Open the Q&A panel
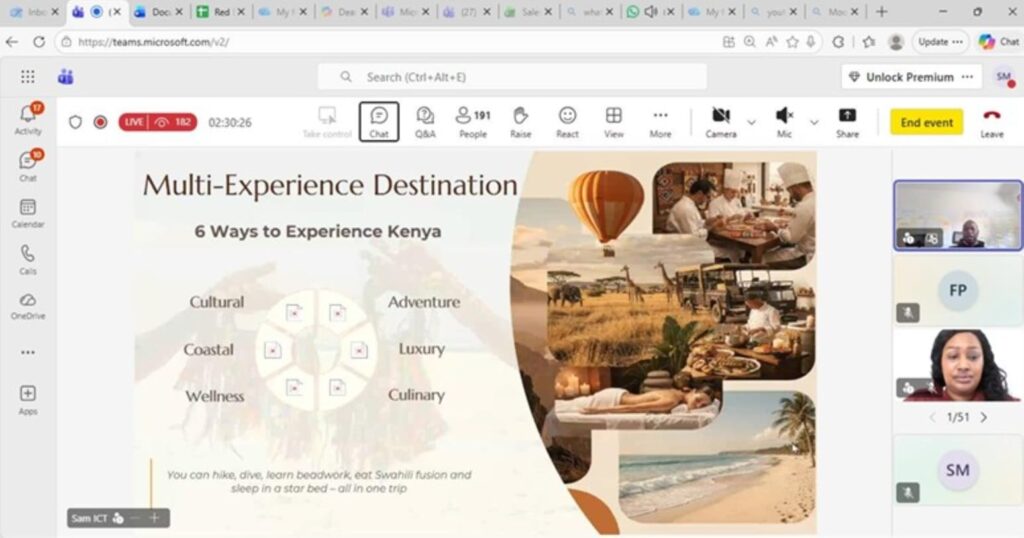 425,122
